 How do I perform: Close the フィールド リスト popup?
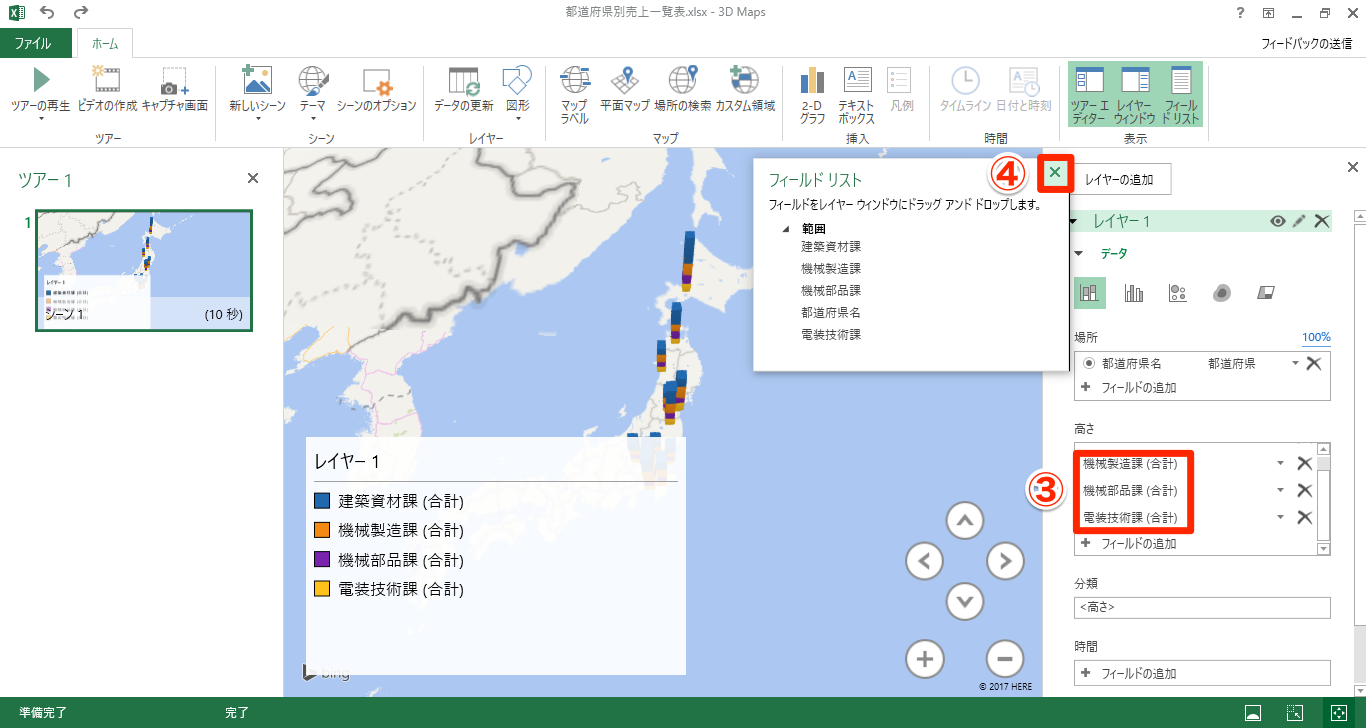point(1055,173)
